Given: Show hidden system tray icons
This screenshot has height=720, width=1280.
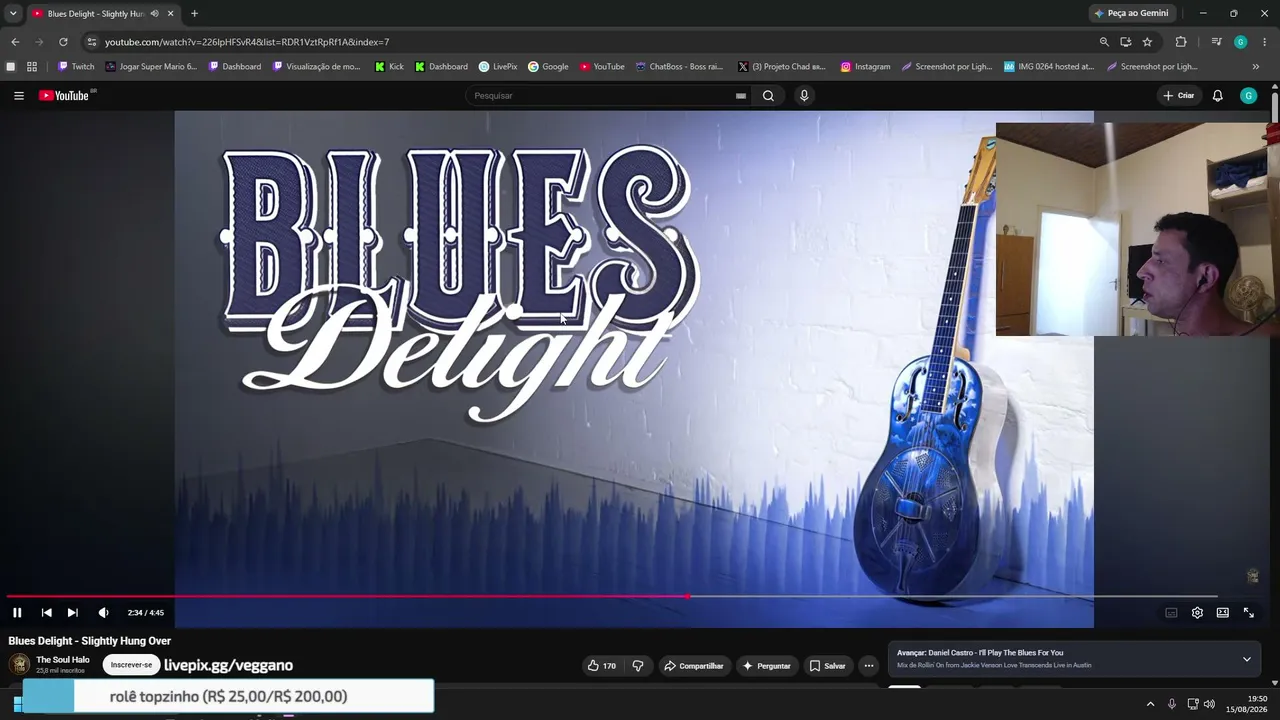Looking at the screenshot, I should pyautogui.click(x=1150, y=704).
